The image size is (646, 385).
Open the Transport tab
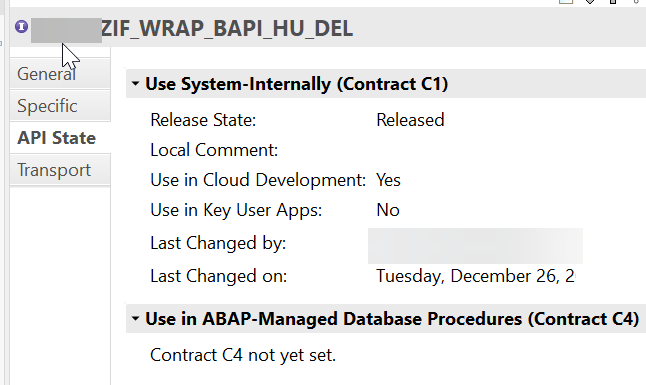[x=60, y=170]
